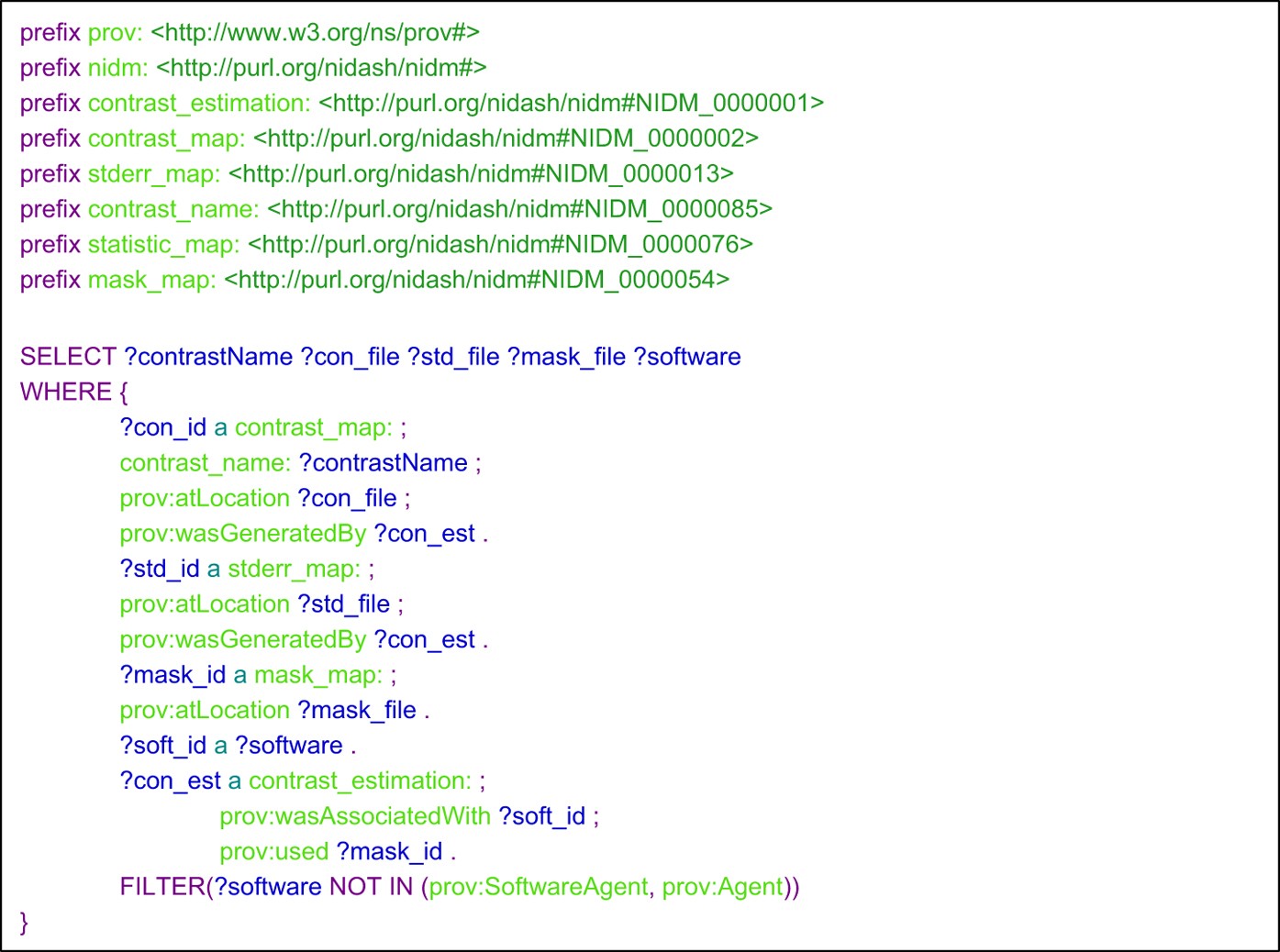Click the closing brace of the WHERE block
This screenshot has width=1280, height=952.
tap(25, 922)
